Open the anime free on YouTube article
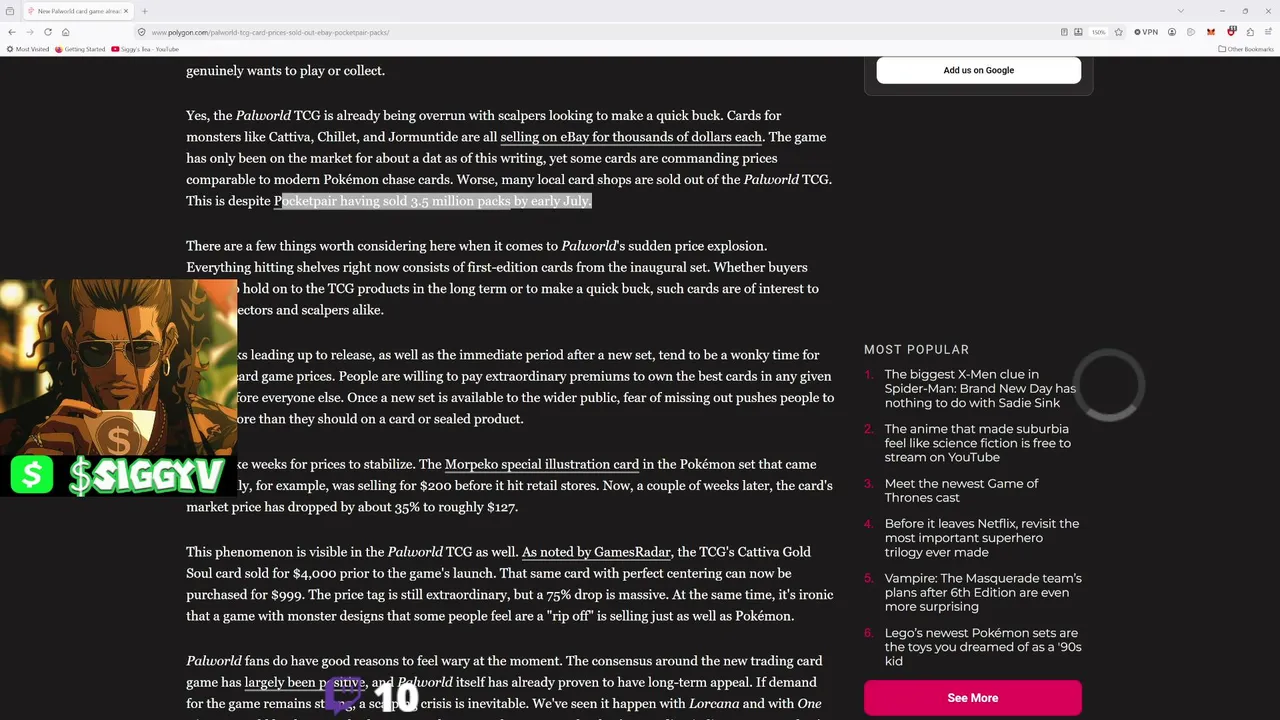 coord(977,443)
